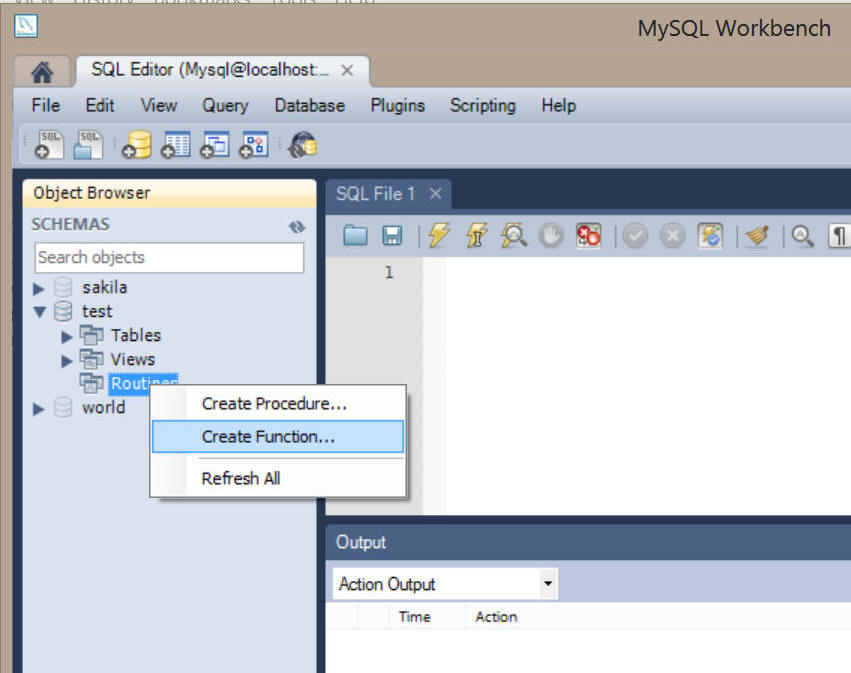
Task: Select the world schema
Action: pos(103,408)
